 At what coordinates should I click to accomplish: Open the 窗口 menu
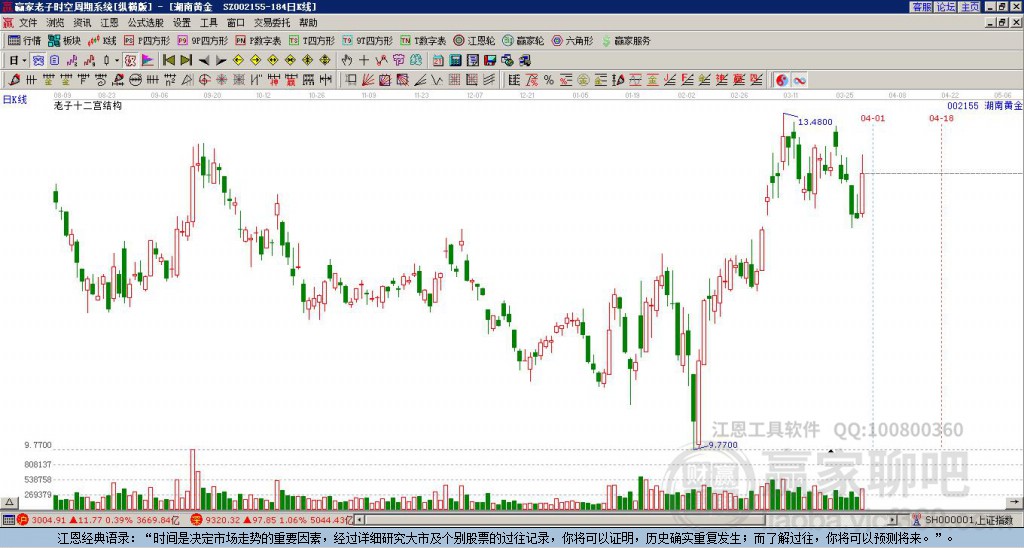coord(236,23)
